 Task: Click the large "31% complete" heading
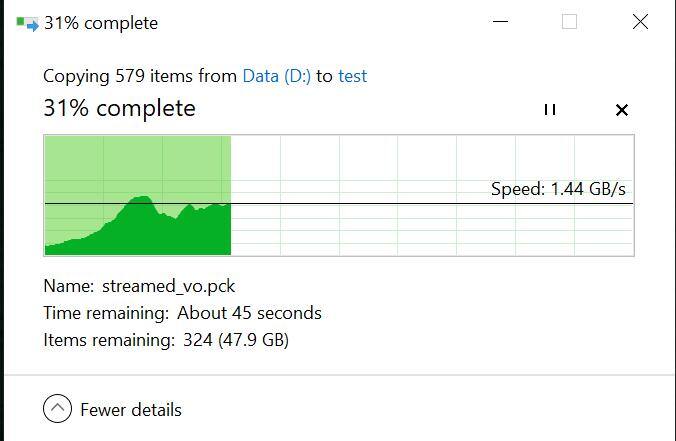tap(119, 108)
